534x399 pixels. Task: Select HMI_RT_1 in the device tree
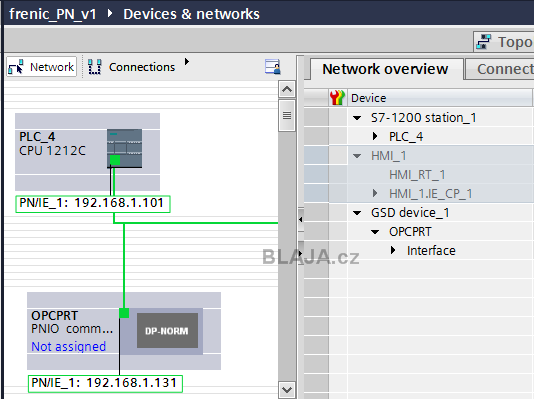click(417, 175)
